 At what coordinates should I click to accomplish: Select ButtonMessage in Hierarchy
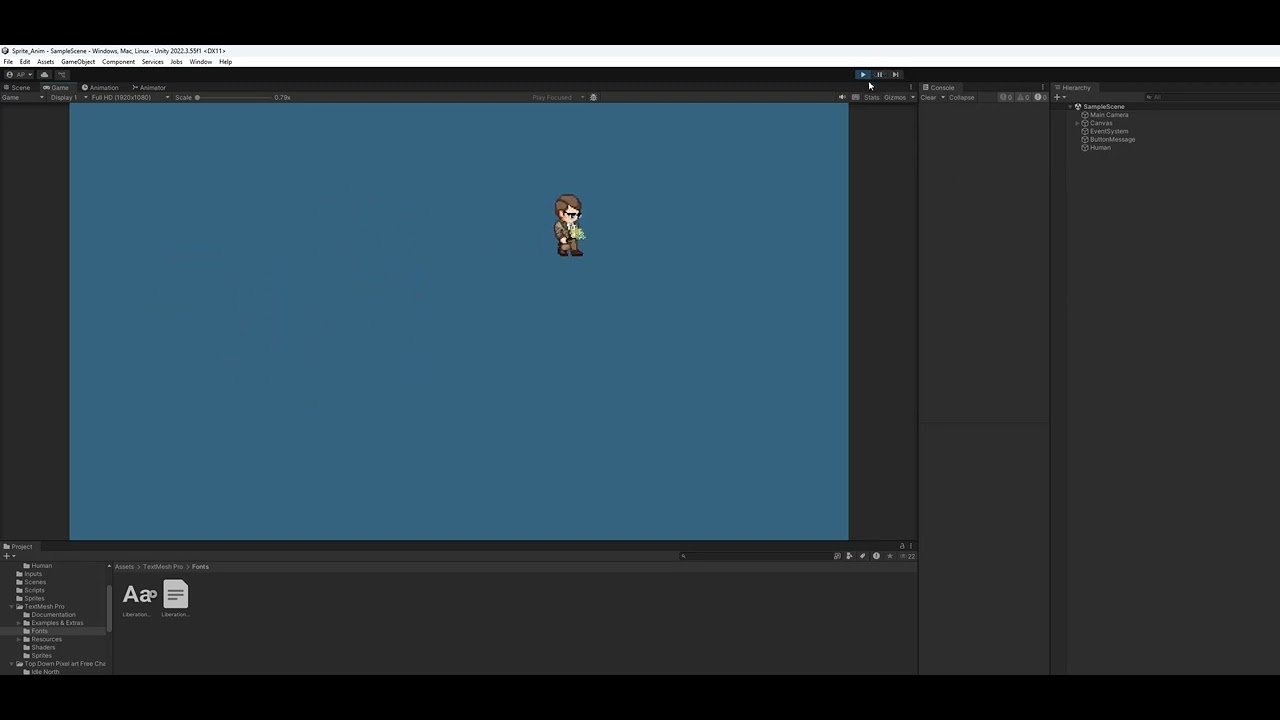pos(1112,139)
